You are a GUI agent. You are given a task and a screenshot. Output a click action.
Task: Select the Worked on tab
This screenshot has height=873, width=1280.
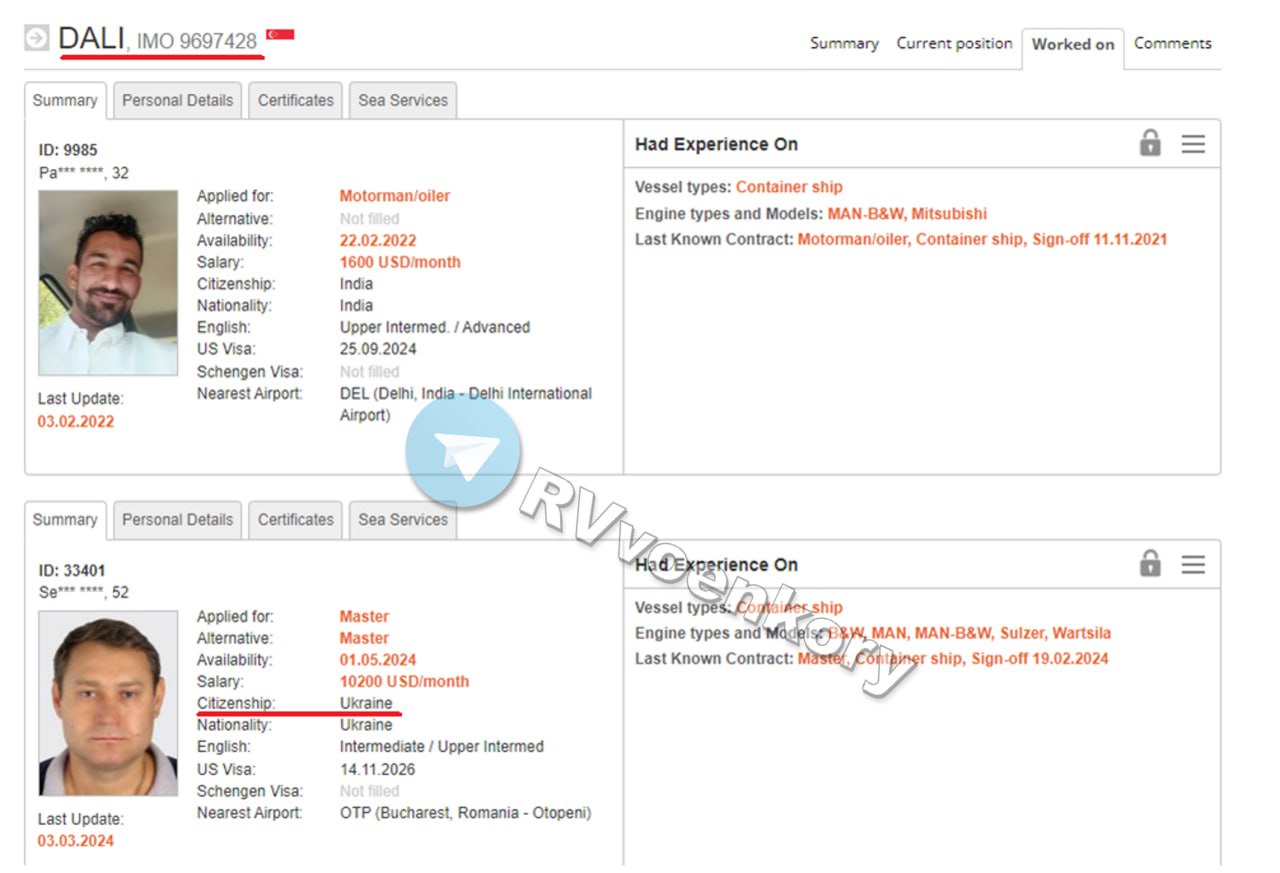click(x=1072, y=44)
